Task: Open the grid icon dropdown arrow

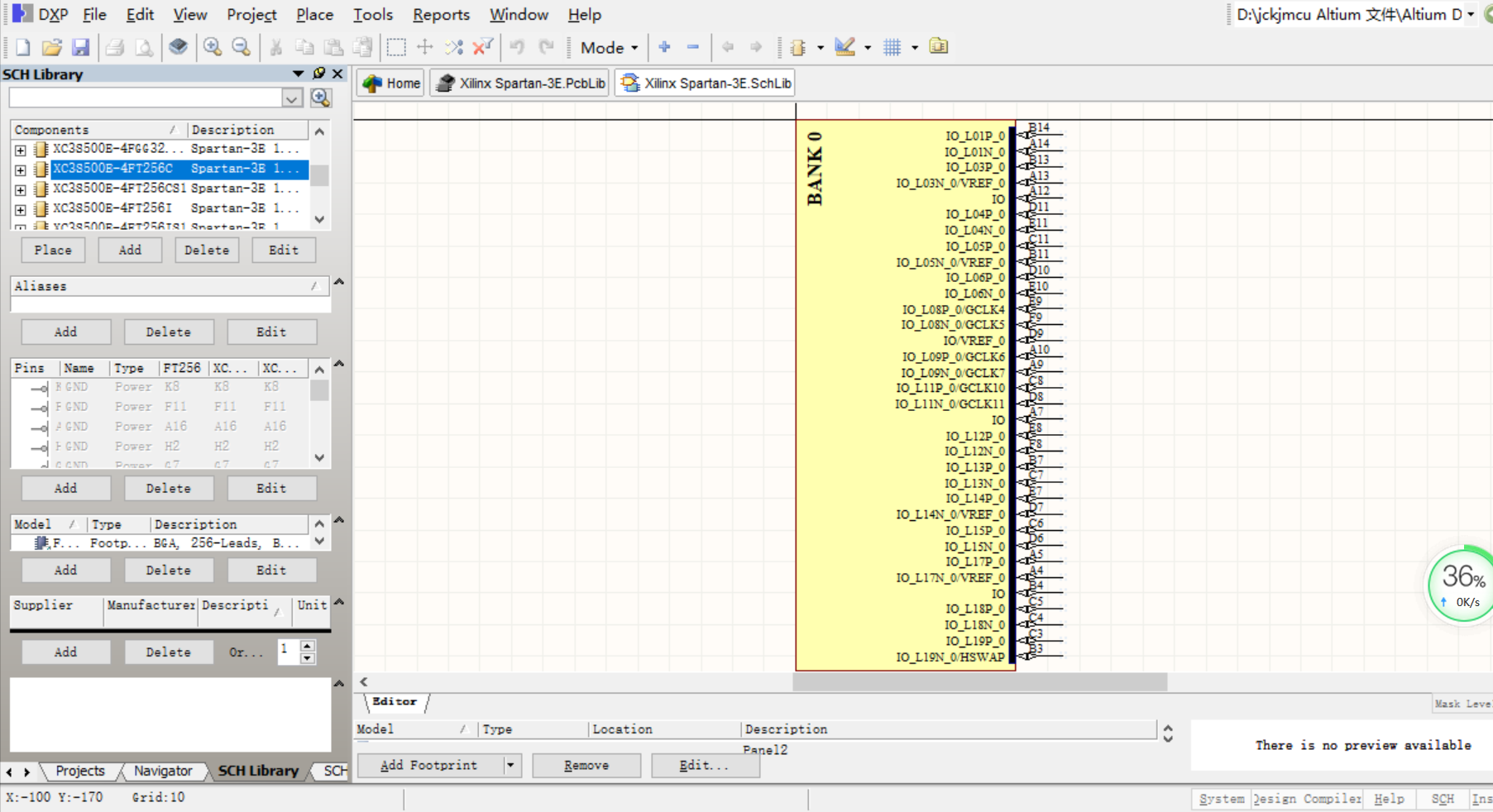Action: [914, 48]
